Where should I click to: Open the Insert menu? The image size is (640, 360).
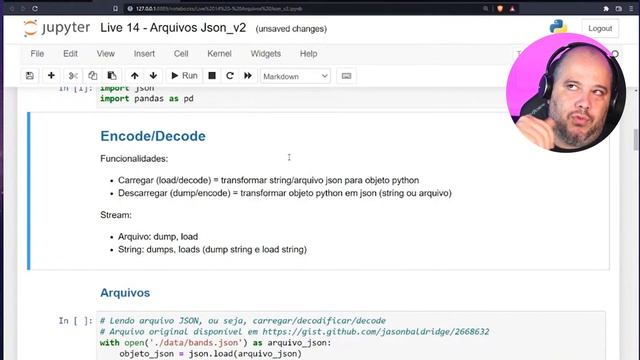144,54
